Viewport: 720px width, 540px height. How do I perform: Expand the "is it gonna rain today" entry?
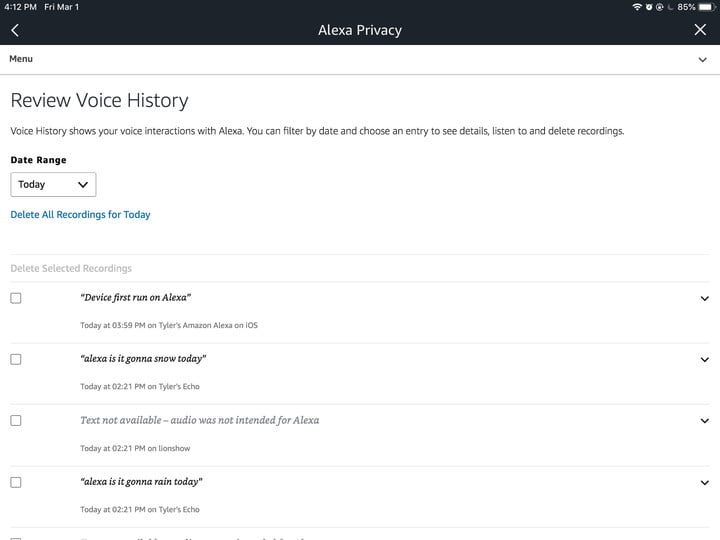704,483
